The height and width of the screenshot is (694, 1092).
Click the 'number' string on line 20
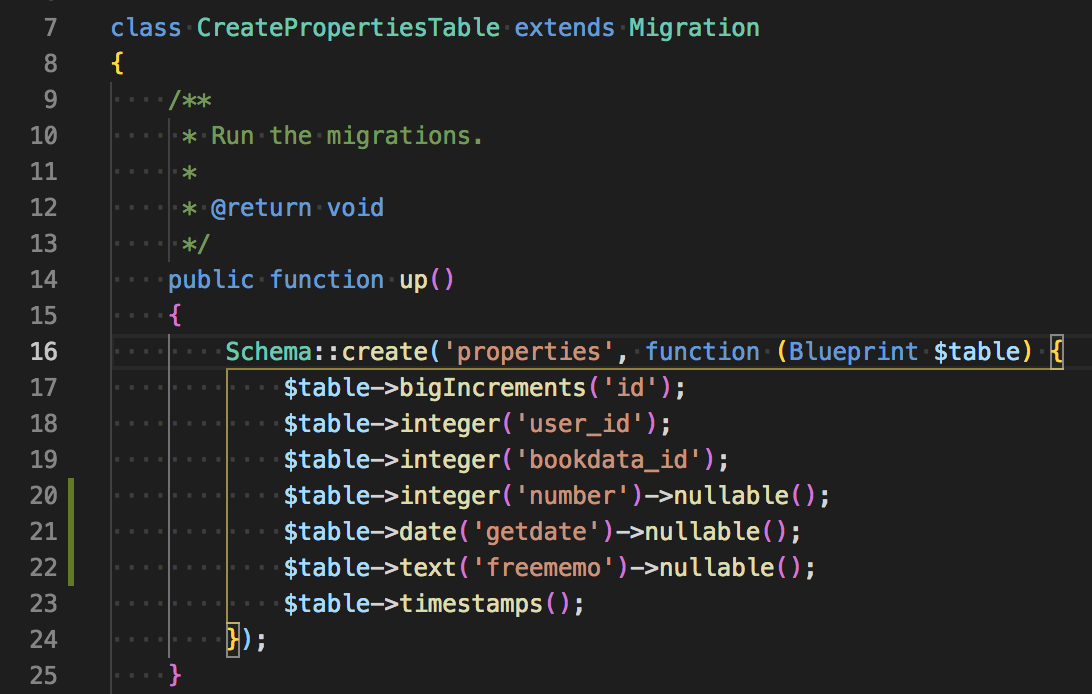tap(572, 496)
